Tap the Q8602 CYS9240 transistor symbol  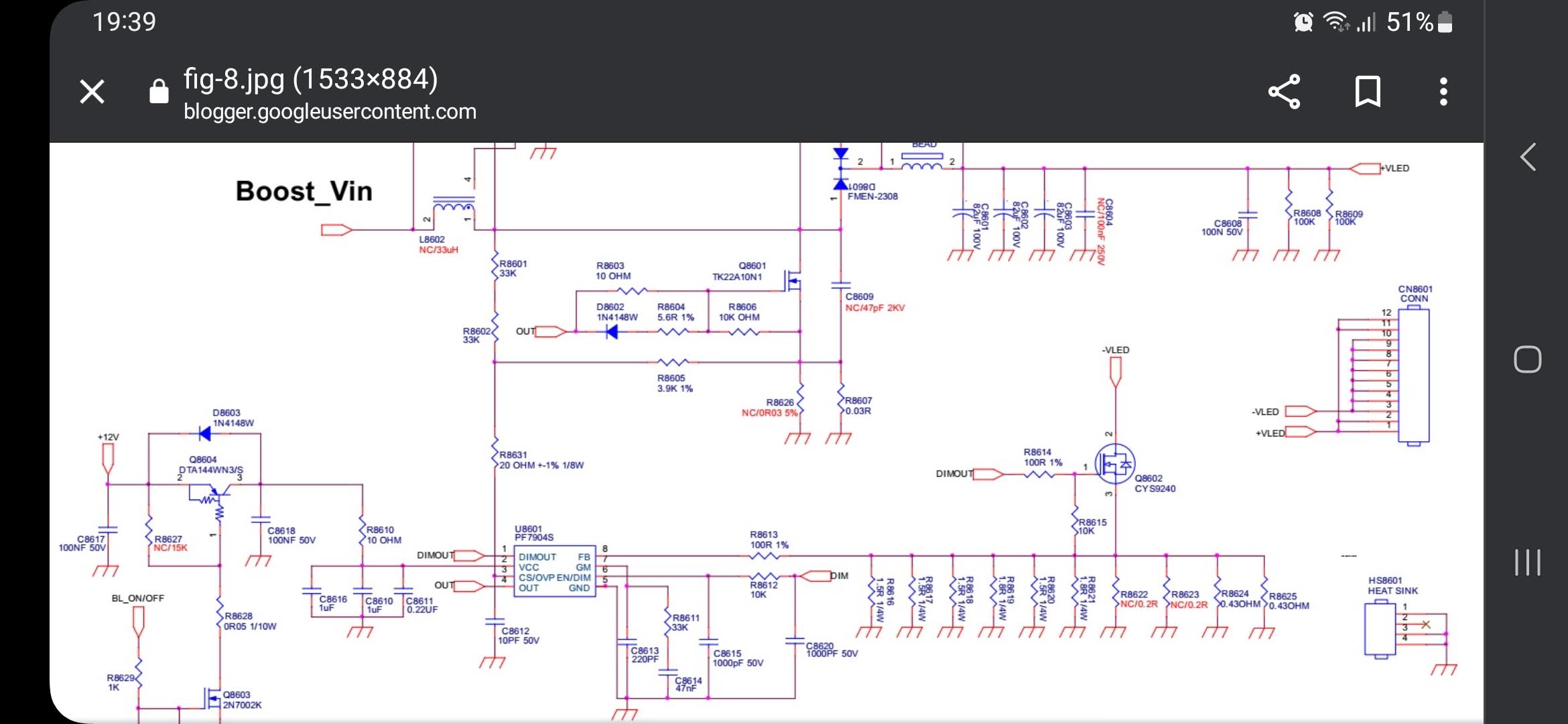coord(1114,464)
